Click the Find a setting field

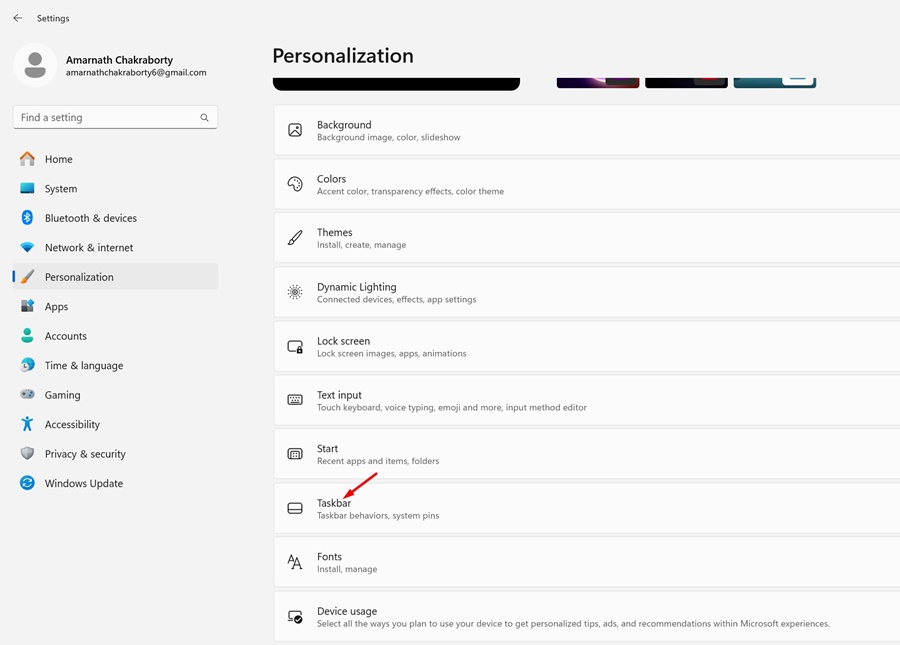(115, 118)
